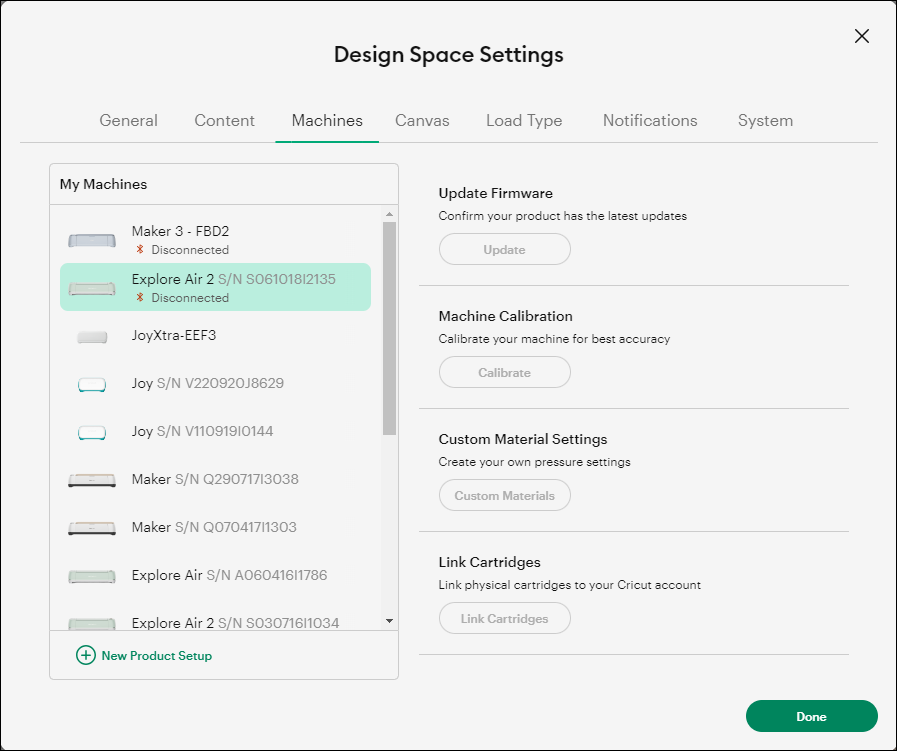Click the Joy S/N V110919I0144 machine icon
Screen dimensions: 897x751
coord(91,431)
